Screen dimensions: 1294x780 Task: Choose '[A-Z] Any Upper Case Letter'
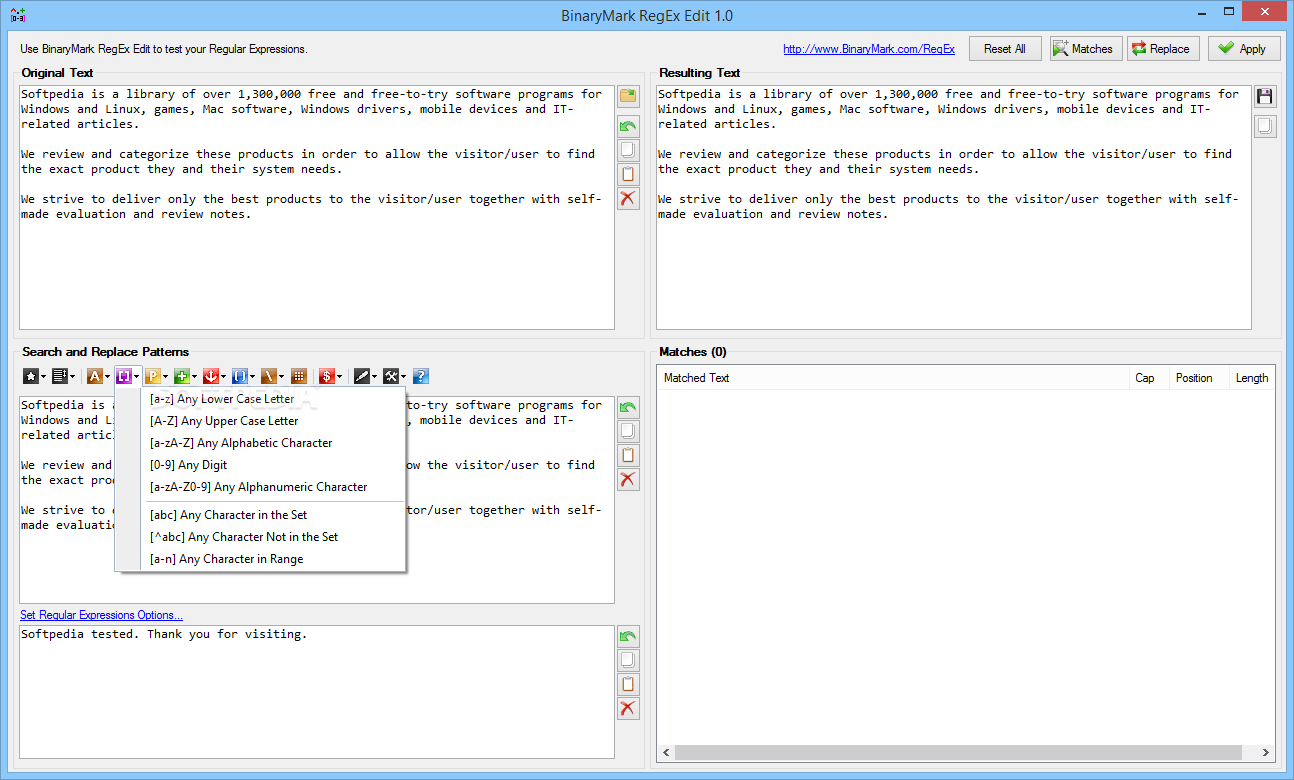pyautogui.click(x=260, y=421)
